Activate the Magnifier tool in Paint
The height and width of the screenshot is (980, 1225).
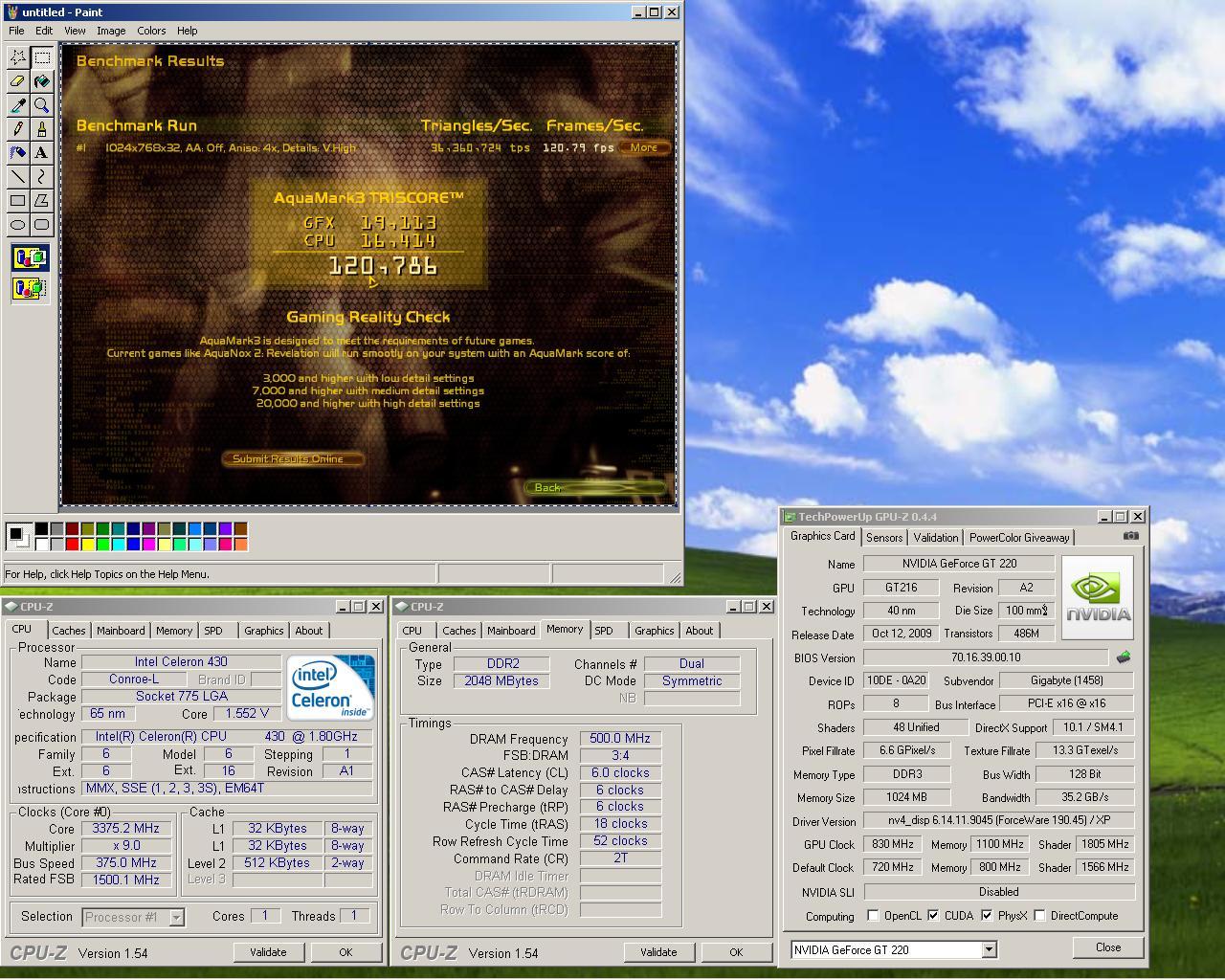click(41, 105)
